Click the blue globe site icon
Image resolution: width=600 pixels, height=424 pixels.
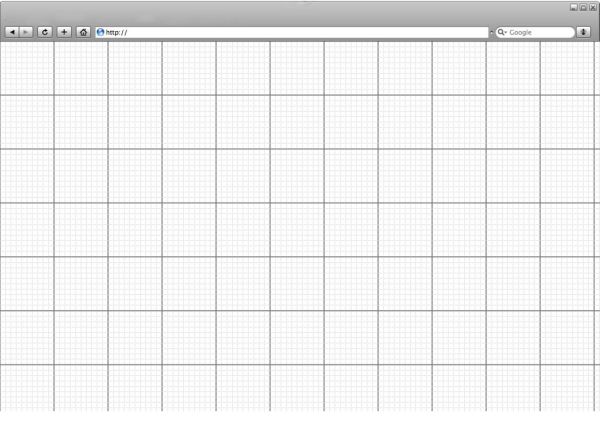click(x=100, y=32)
